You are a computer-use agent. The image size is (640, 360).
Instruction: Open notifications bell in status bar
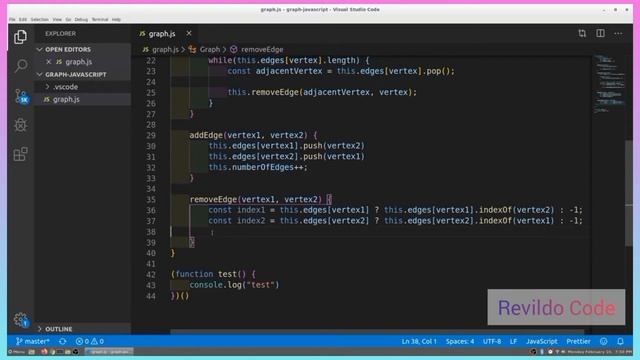point(620,341)
